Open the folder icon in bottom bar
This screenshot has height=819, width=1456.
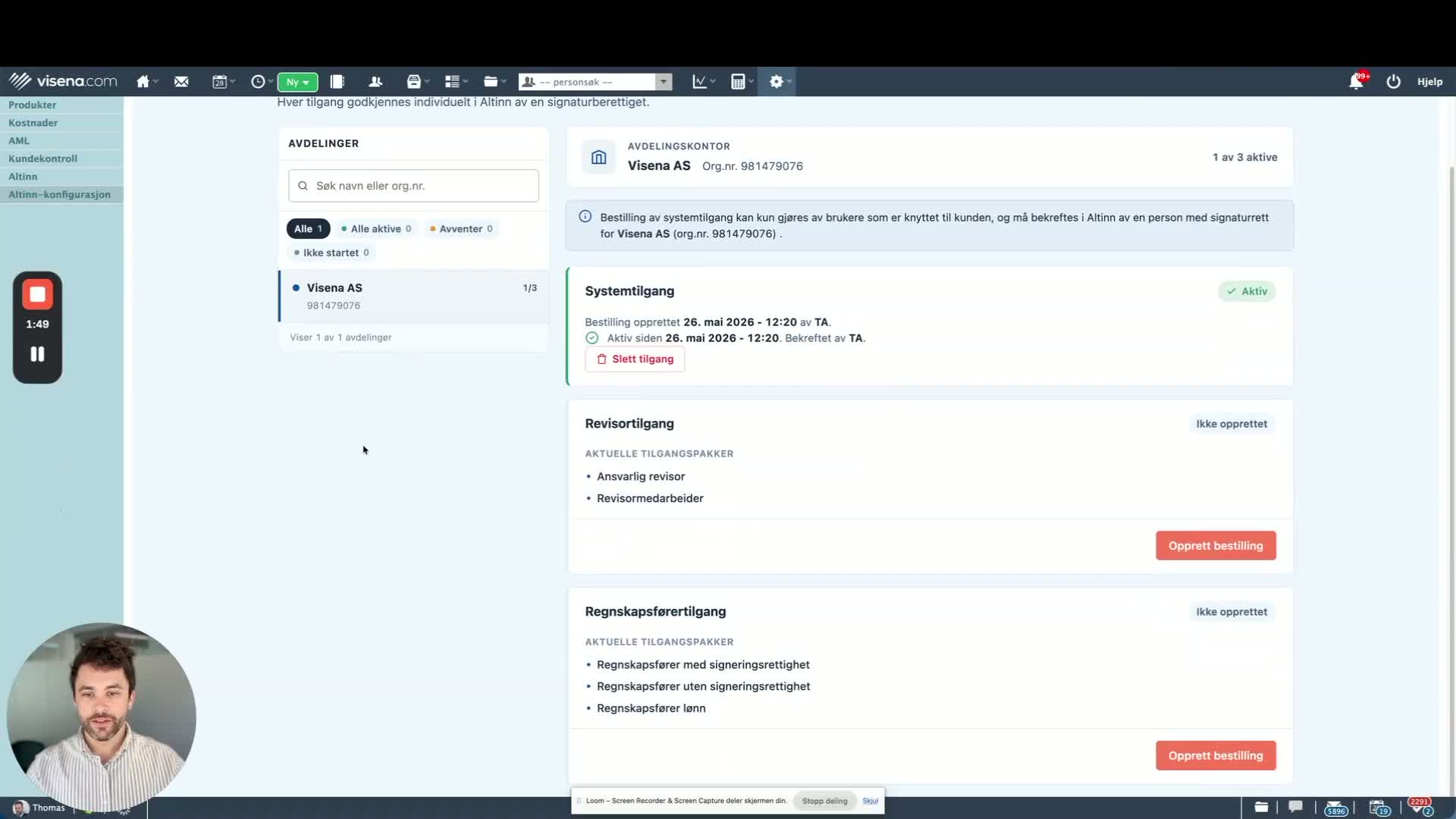click(1261, 807)
